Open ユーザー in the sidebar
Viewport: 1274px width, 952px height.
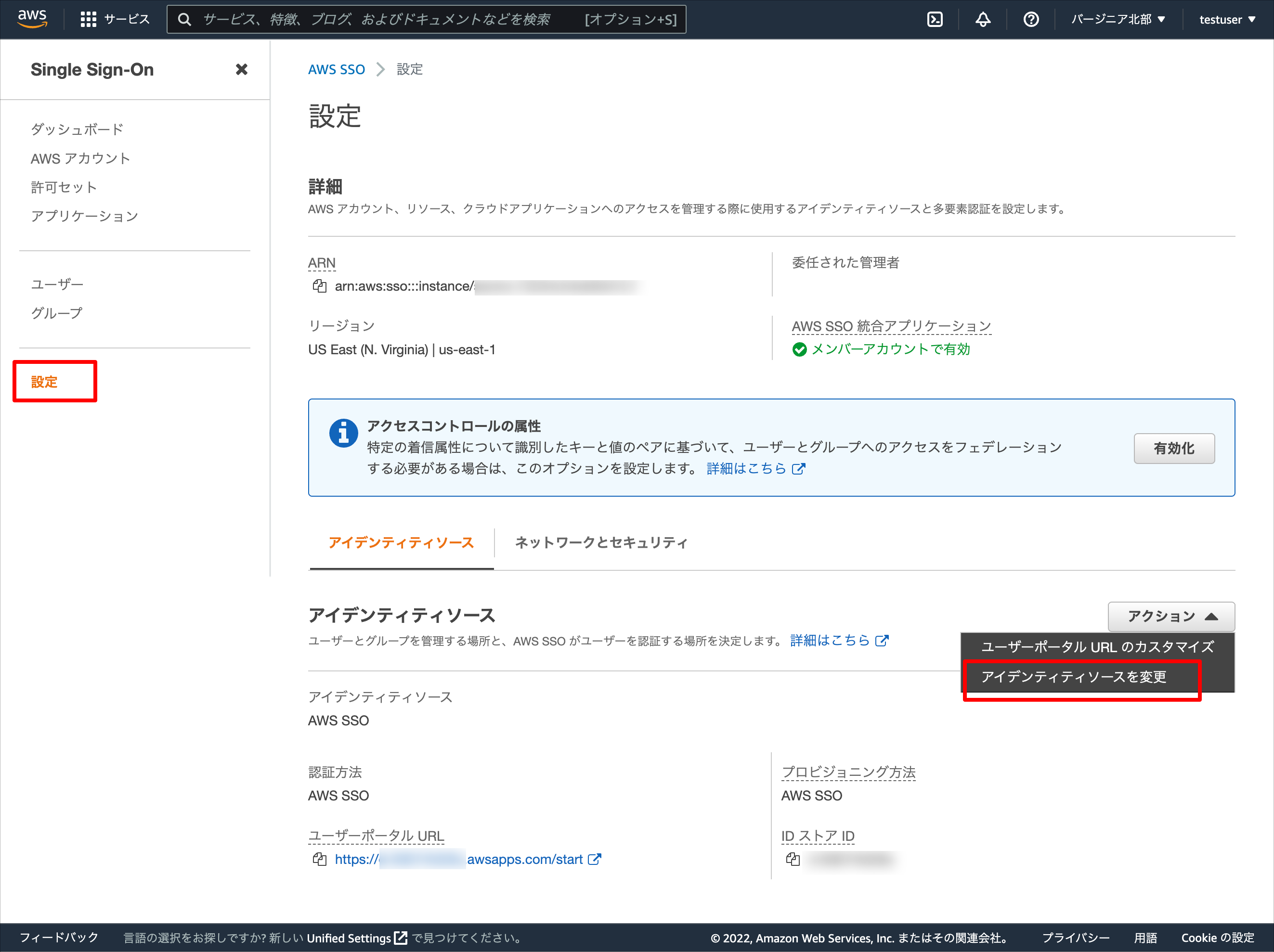(x=57, y=284)
